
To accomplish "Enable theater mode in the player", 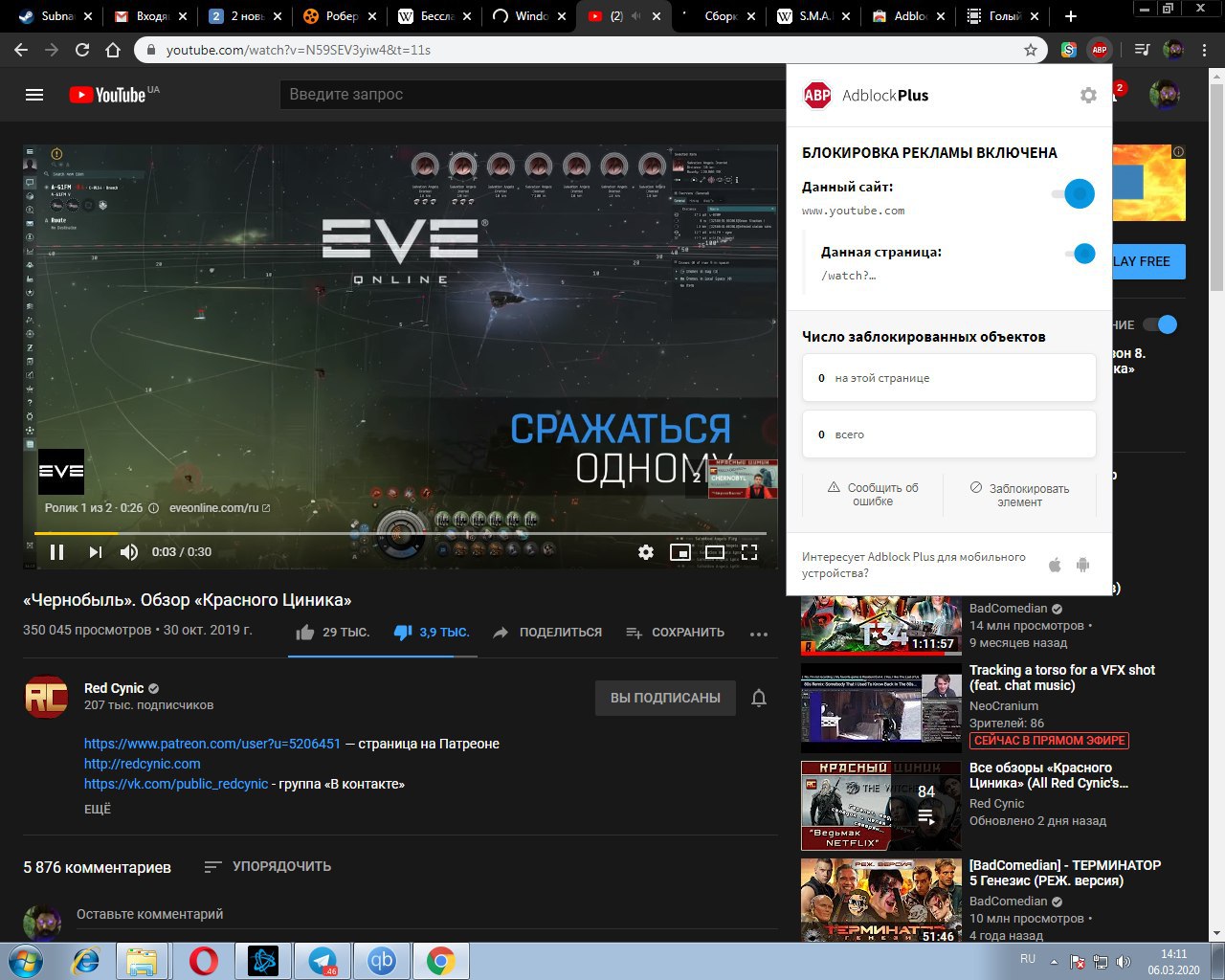I will (714, 552).
